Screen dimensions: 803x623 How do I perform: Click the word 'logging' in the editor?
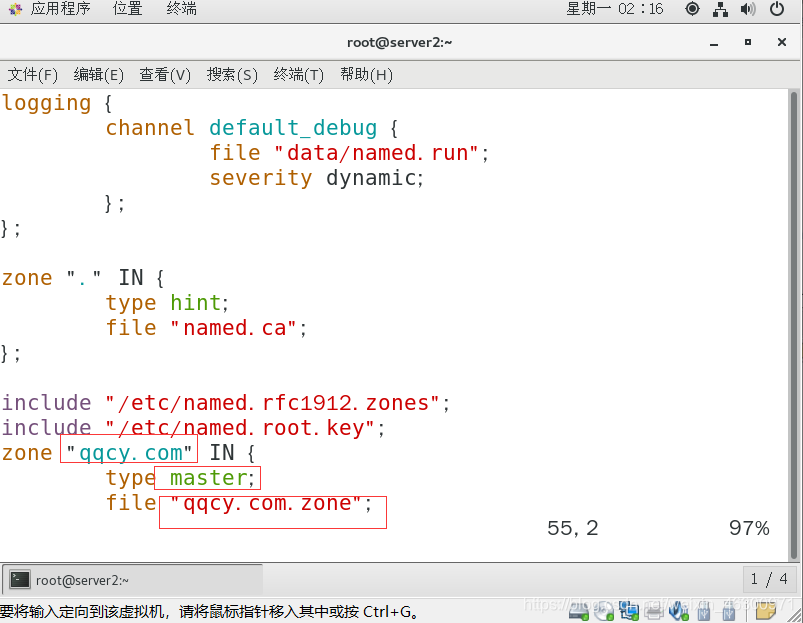[47, 104]
